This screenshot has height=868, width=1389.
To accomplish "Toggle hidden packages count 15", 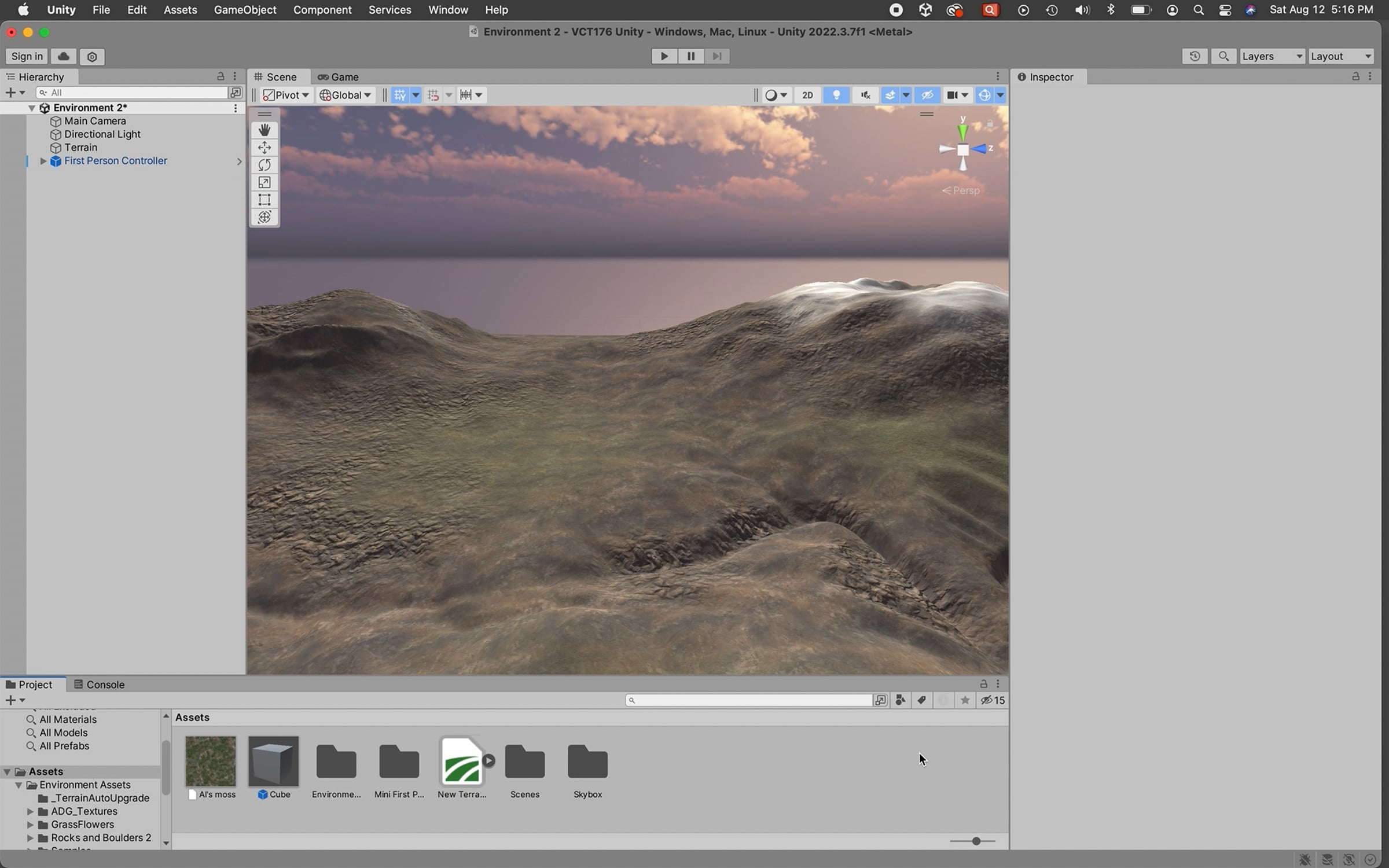I will [x=993, y=700].
